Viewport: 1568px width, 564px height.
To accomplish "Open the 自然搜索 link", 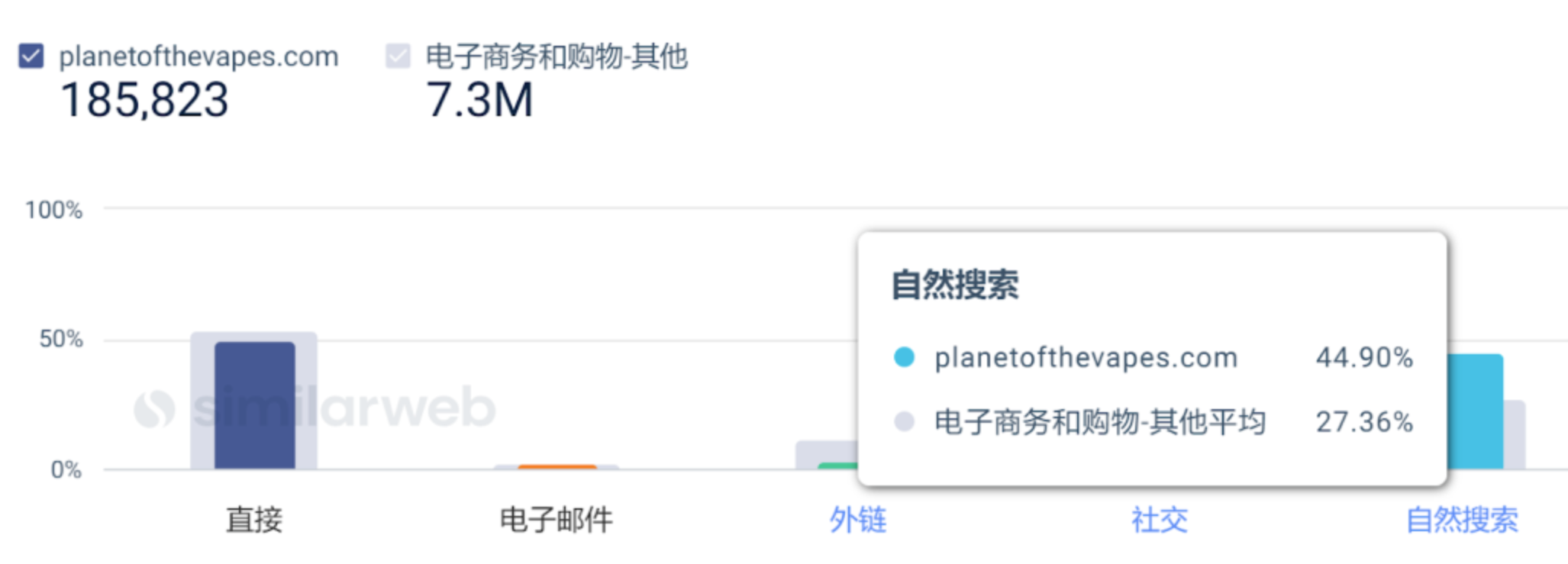I will 1461,520.
